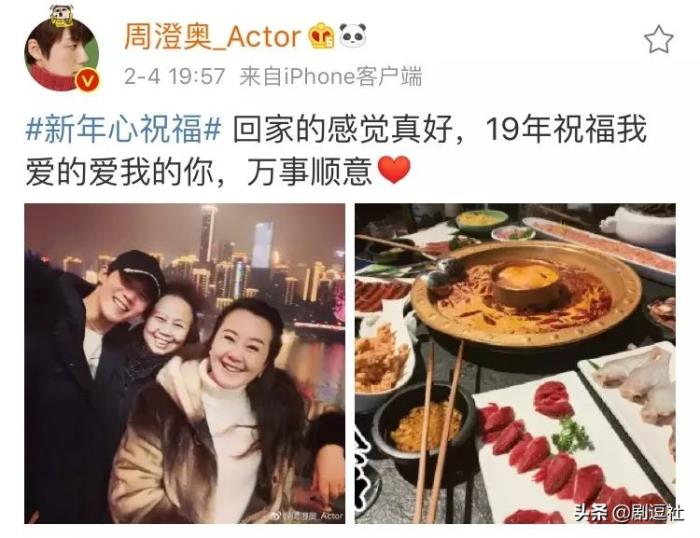Click the 来自iPhone客户端 source link
700x538 pixels.
331,76
